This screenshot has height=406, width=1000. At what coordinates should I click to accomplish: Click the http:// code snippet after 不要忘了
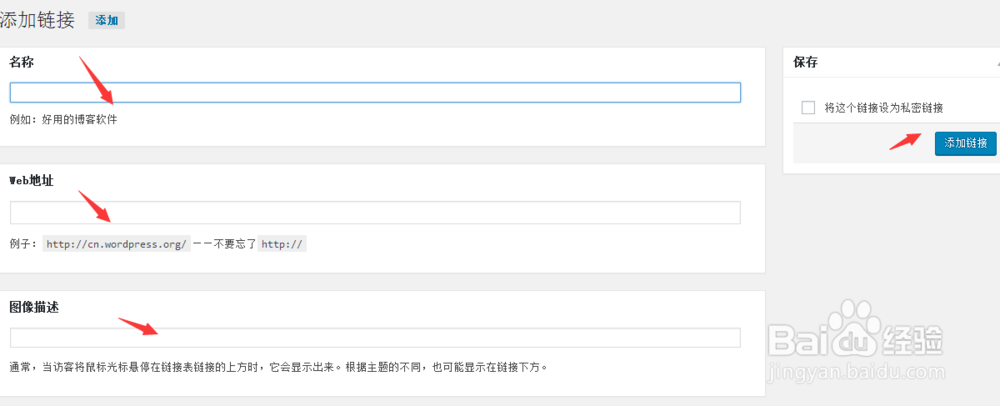(282, 244)
